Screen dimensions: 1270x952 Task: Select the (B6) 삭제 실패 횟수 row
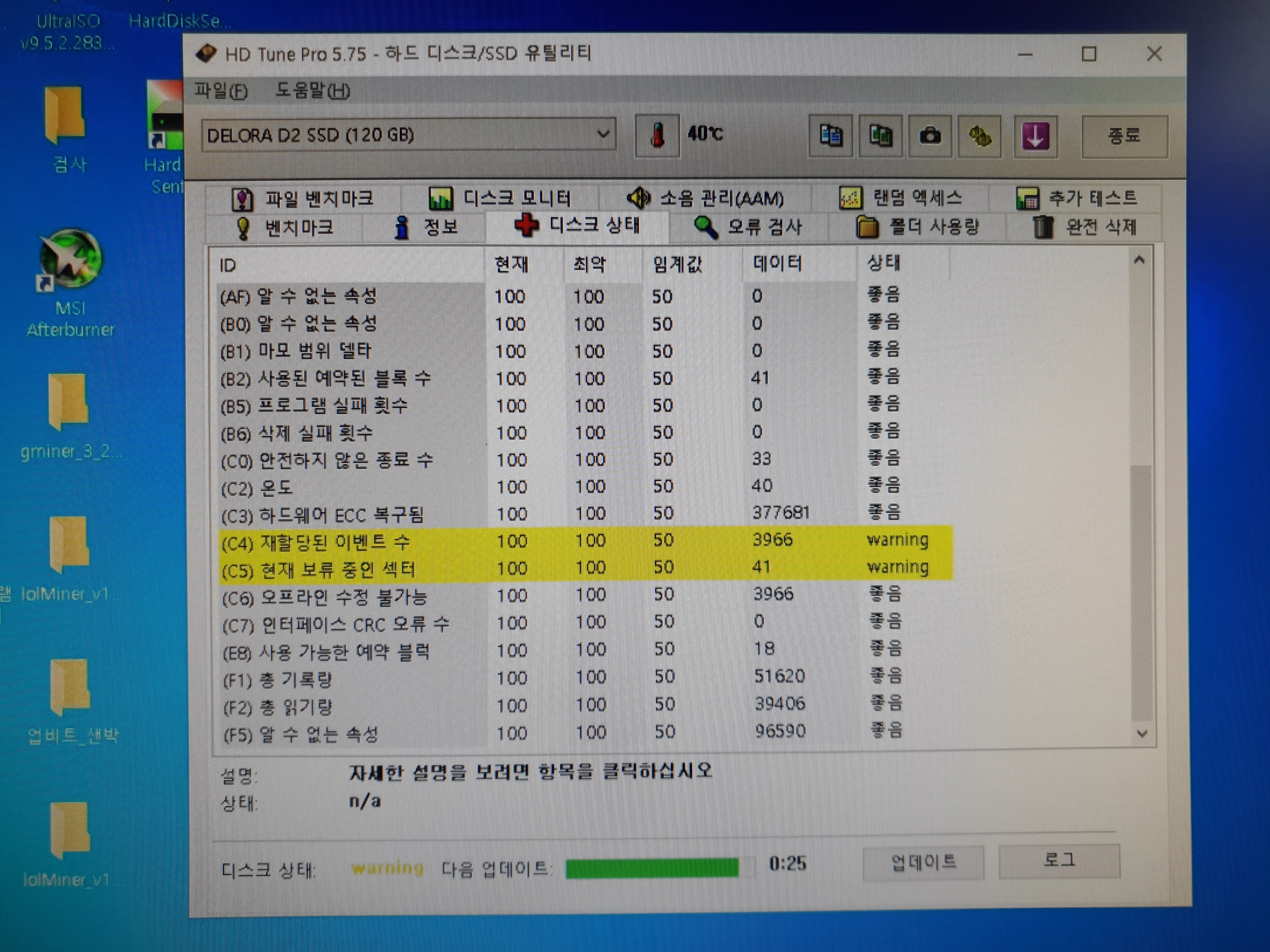[585, 432]
